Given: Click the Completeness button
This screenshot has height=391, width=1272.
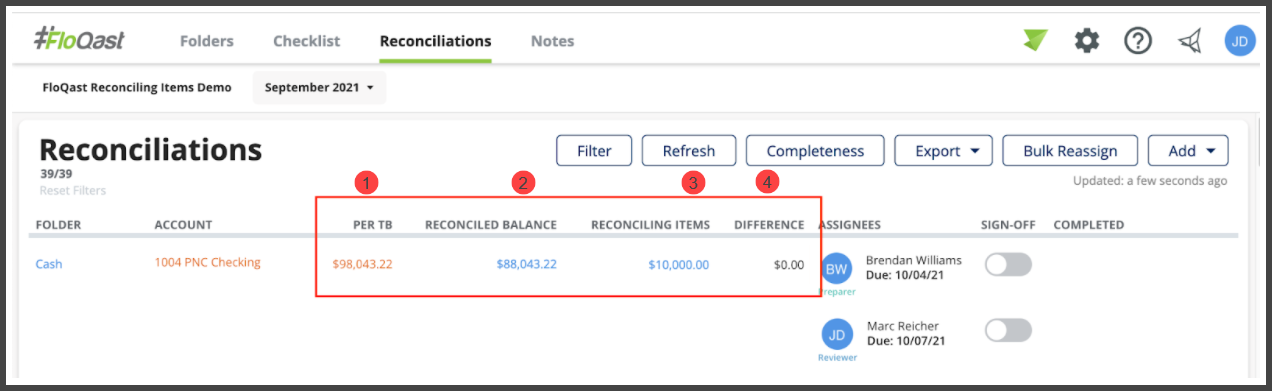Looking at the screenshot, I should coord(815,151).
